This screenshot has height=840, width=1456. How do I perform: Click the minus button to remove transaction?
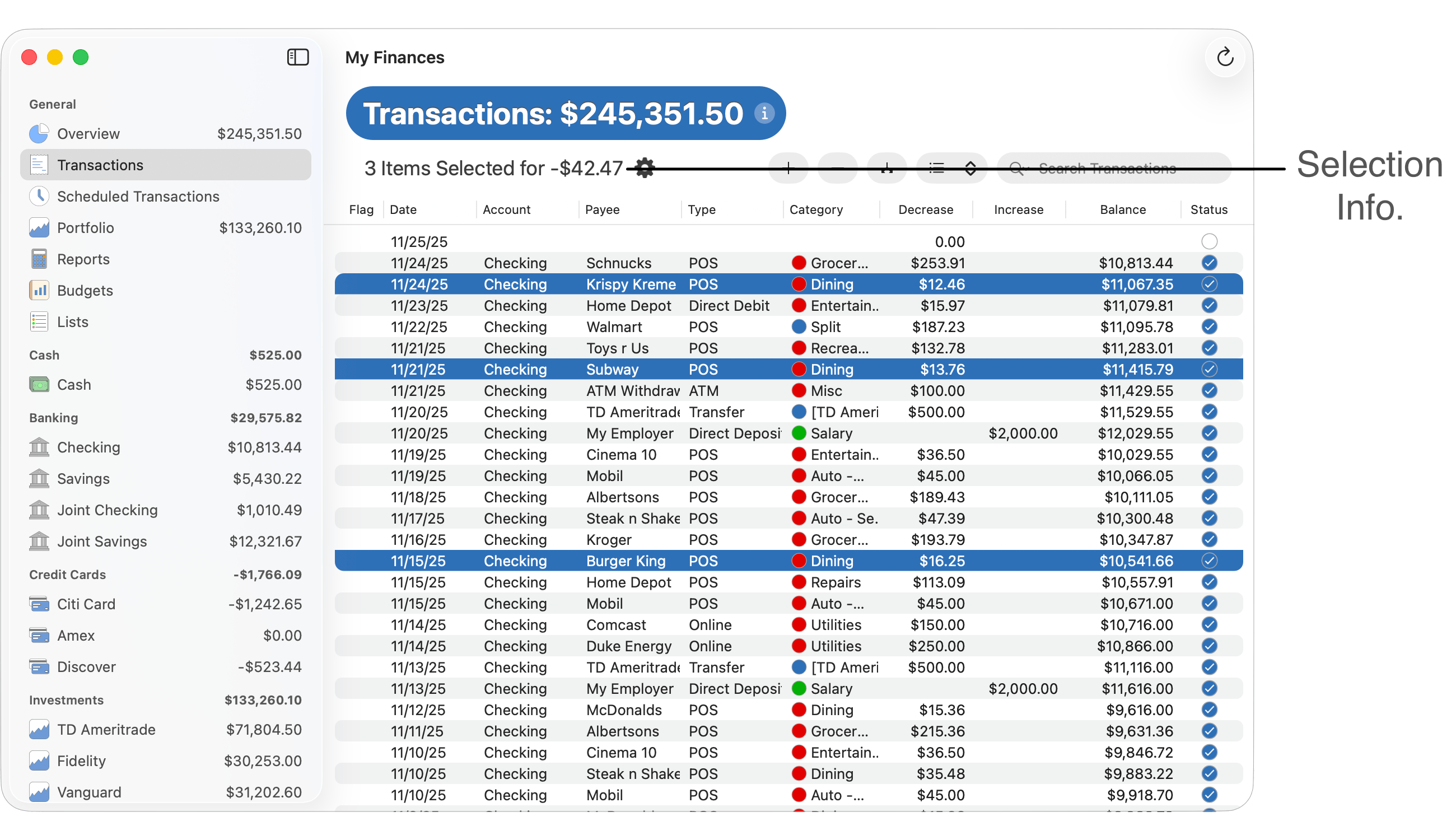(838, 168)
